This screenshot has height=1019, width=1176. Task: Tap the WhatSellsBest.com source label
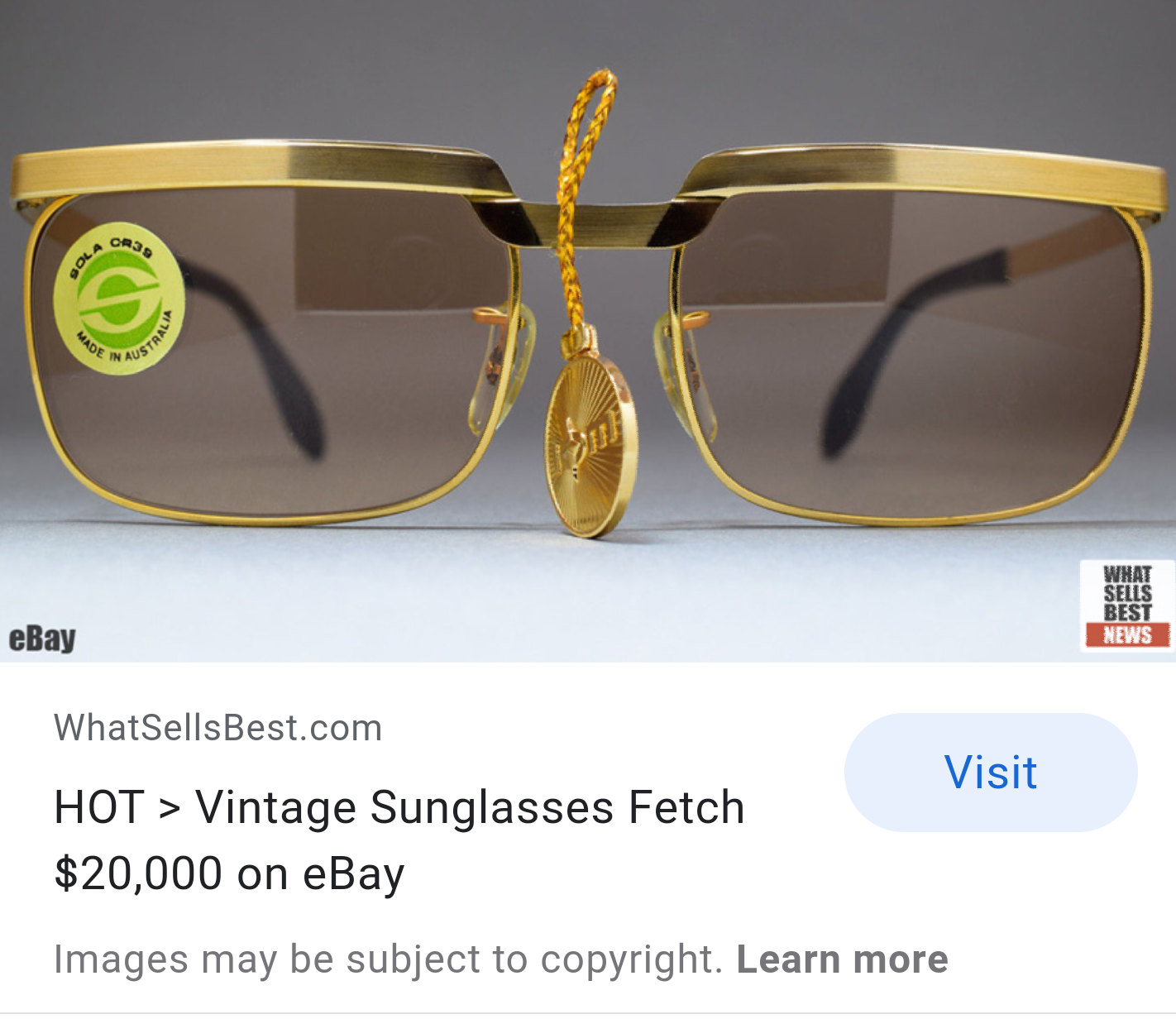pos(218,728)
